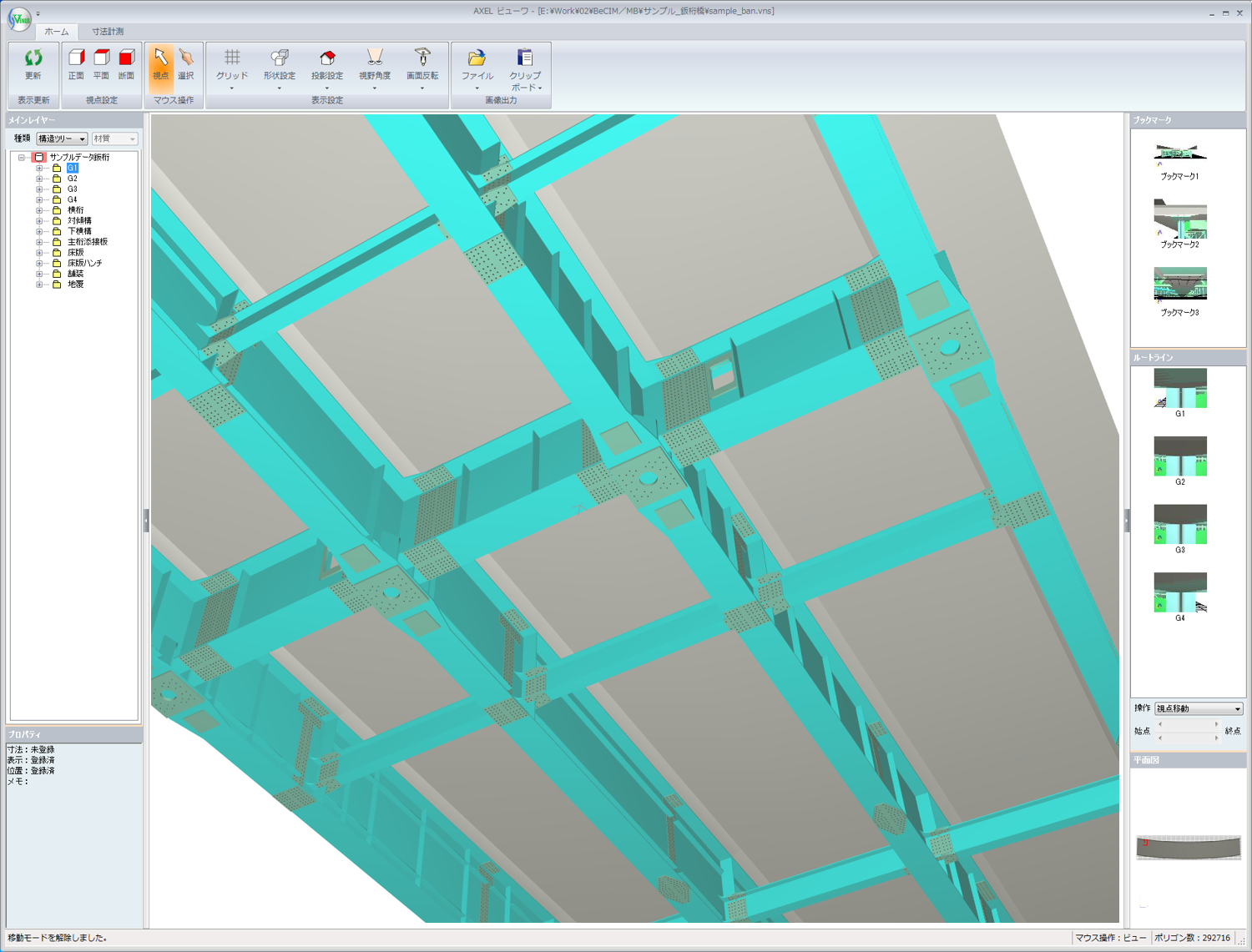The height and width of the screenshot is (952, 1252).
Task: Select the 床版 folder in tree
Action: point(75,253)
